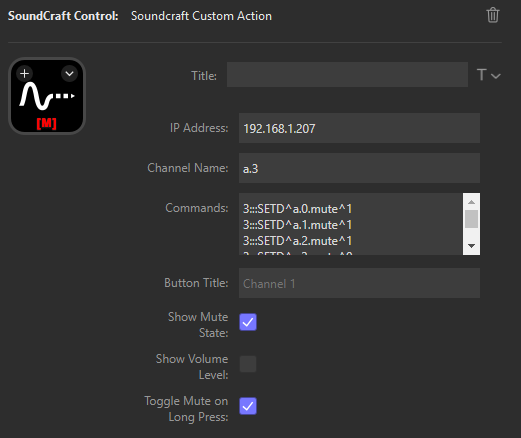
Task: Uncheck the Show Mute State checkbox
Action: point(248,322)
